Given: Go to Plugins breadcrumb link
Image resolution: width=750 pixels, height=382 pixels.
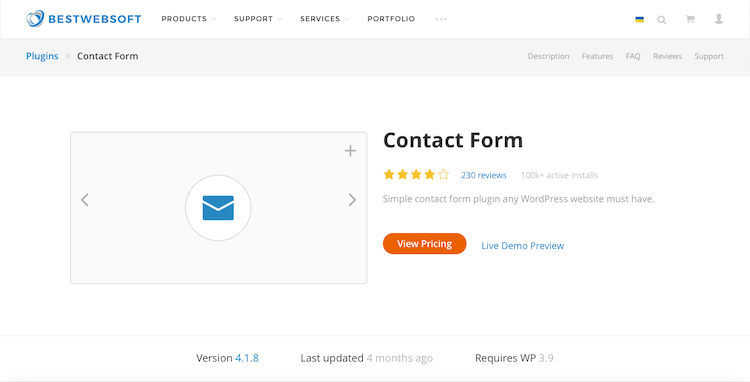Looking at the screenshot, I should click(x=42, y=56).
